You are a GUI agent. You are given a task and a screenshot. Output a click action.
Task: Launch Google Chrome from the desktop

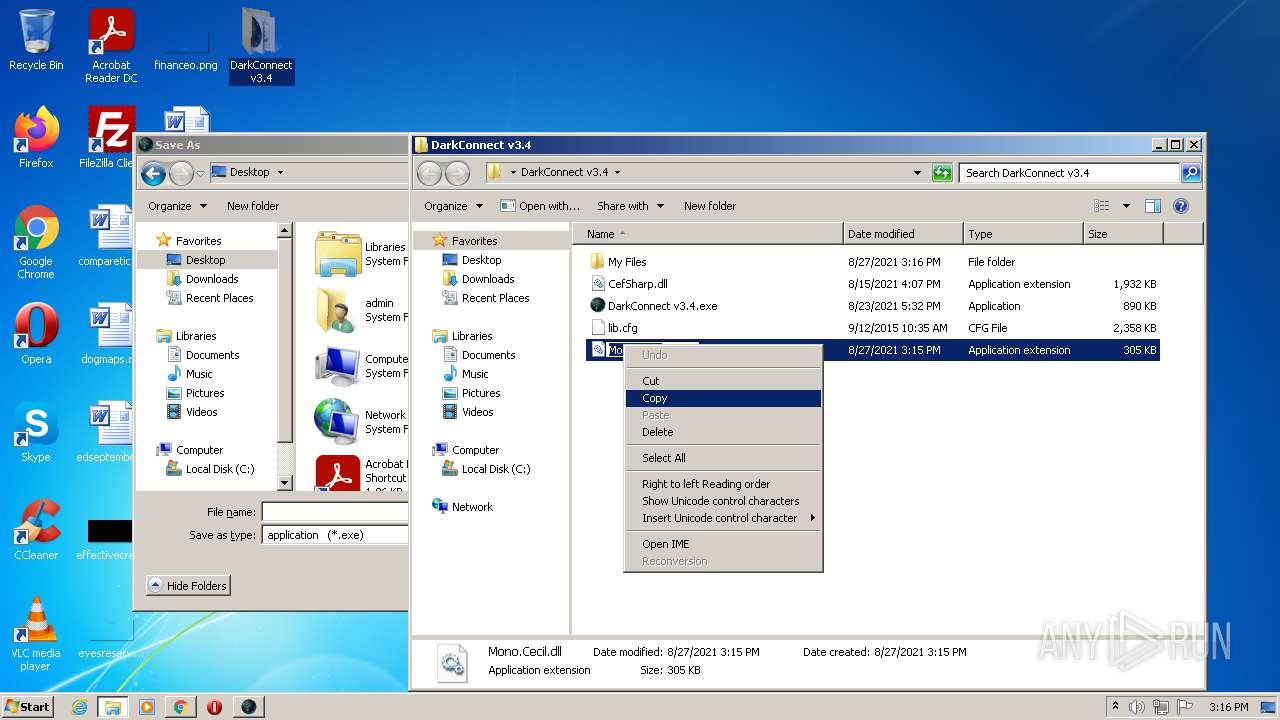coord(36,241)
